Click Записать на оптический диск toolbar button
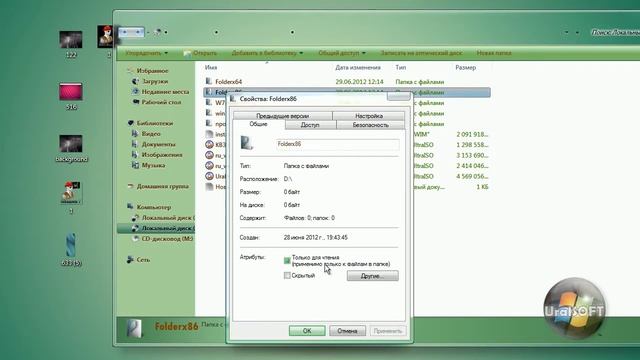The image size is (640, 360). [421, 53]
